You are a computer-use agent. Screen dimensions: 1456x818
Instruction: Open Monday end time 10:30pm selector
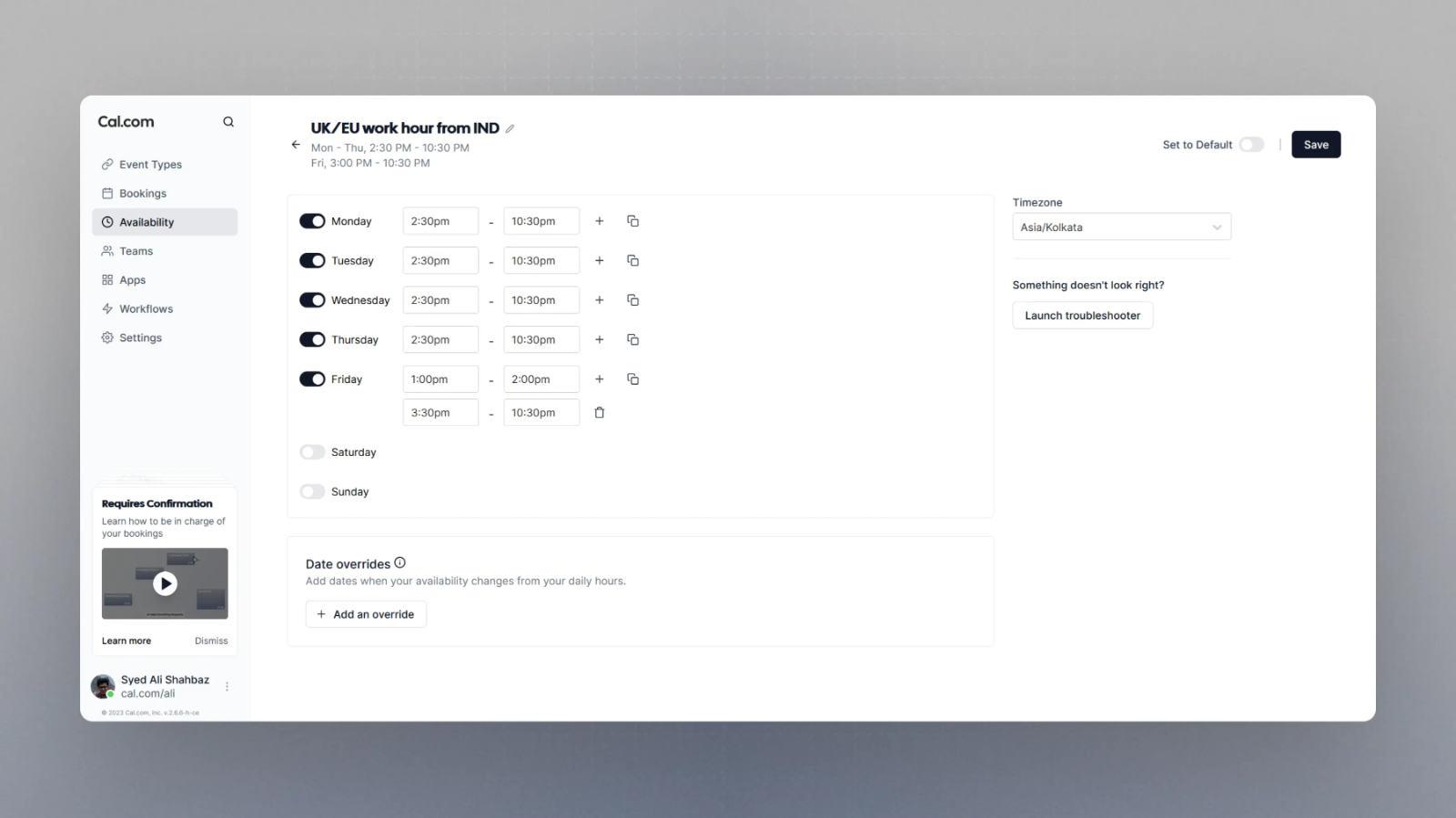pos(541,221)
